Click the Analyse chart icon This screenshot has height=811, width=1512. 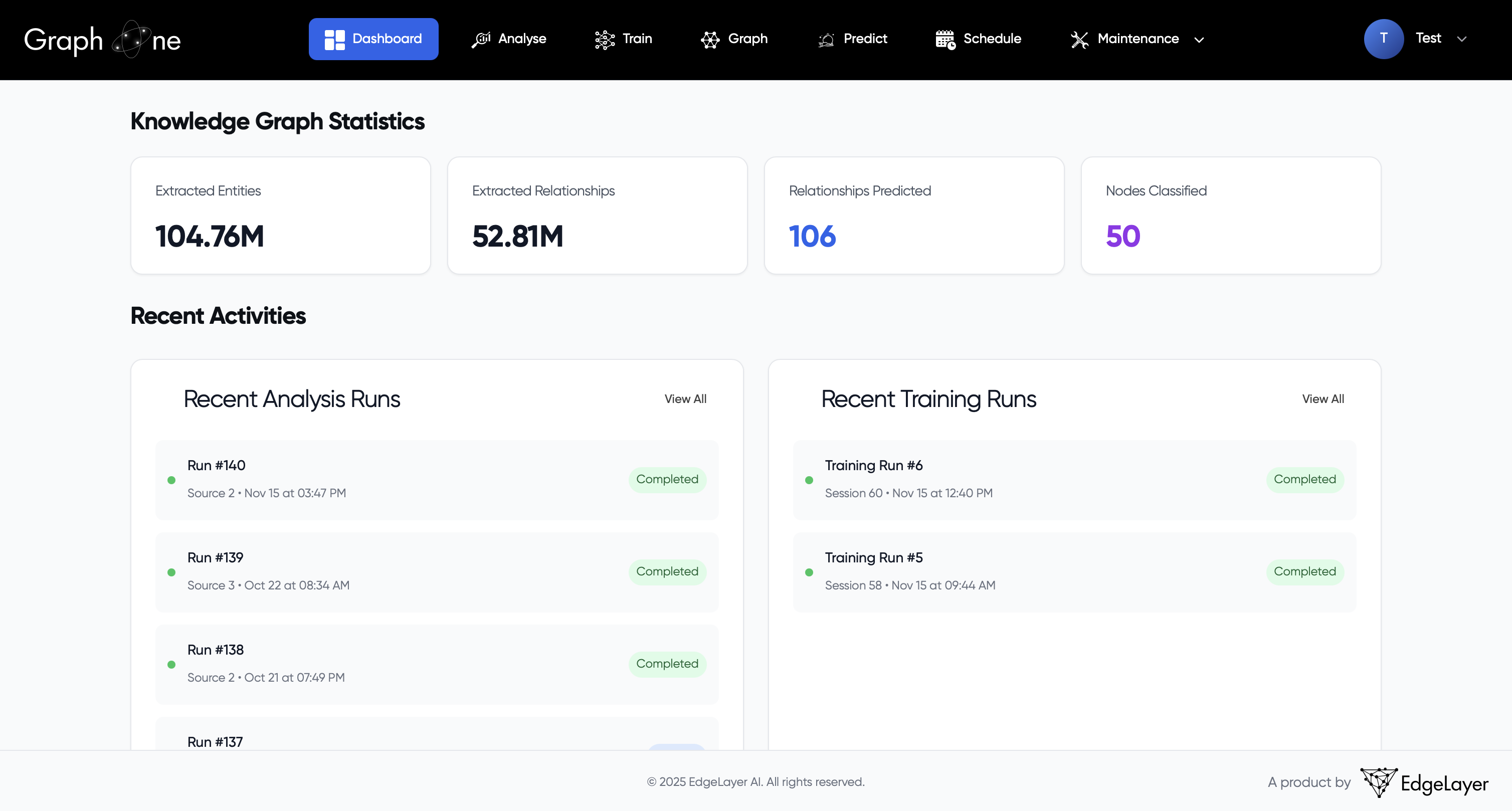pos(481,39)
